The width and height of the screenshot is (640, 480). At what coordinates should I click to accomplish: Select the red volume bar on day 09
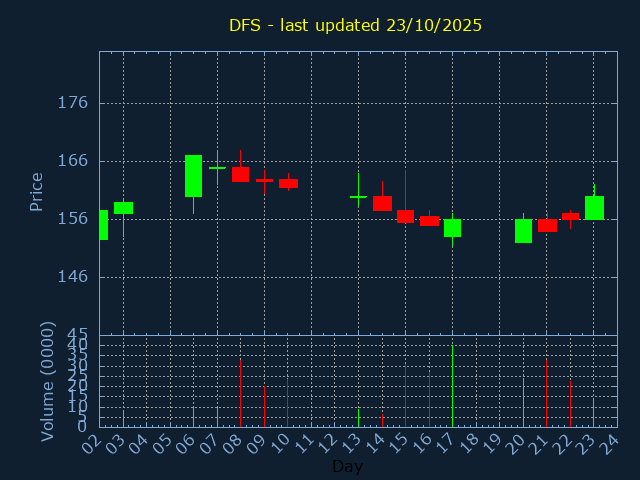pos(264,406)
